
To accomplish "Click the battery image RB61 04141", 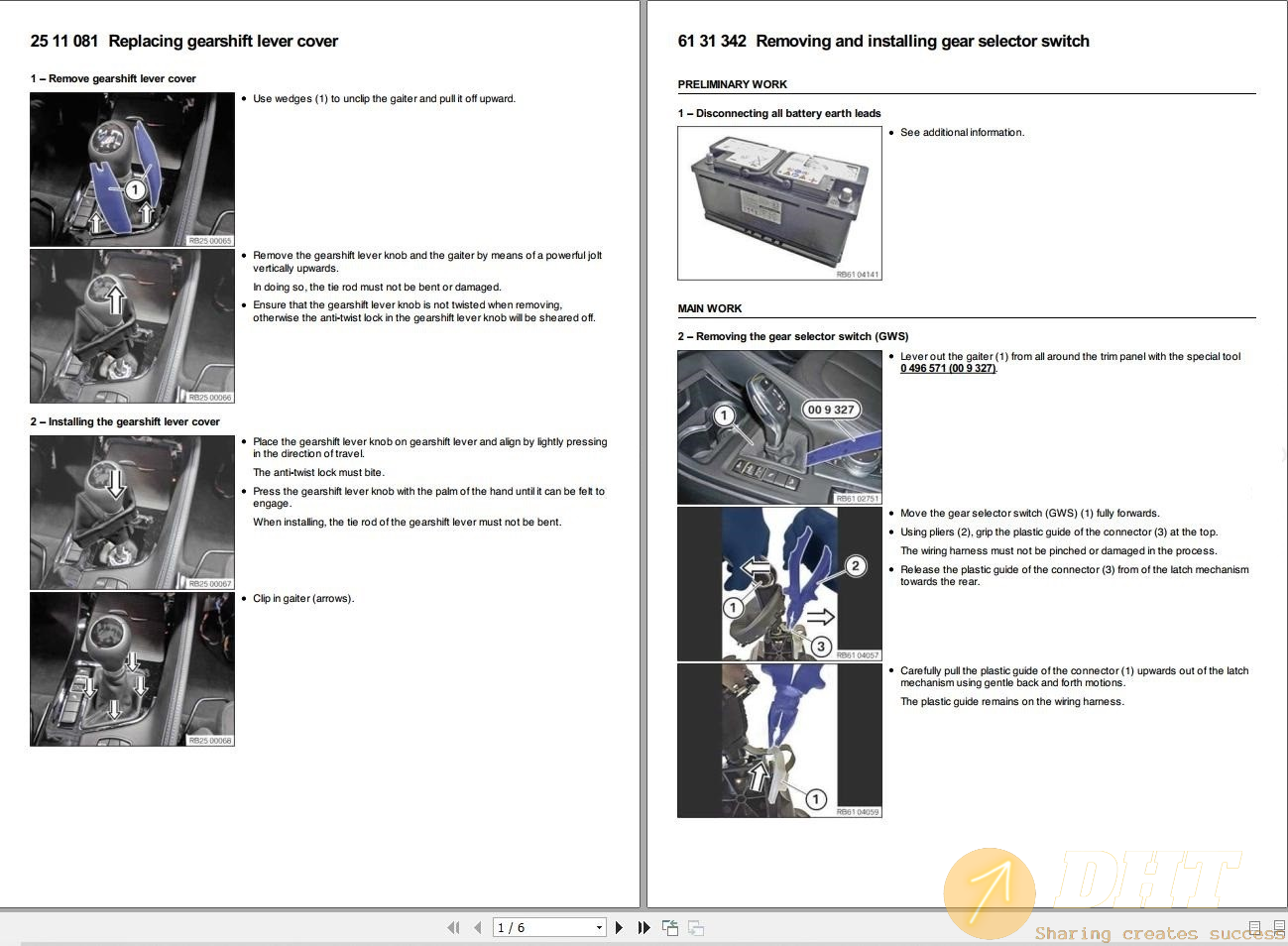I will click(x=779, y=203).
